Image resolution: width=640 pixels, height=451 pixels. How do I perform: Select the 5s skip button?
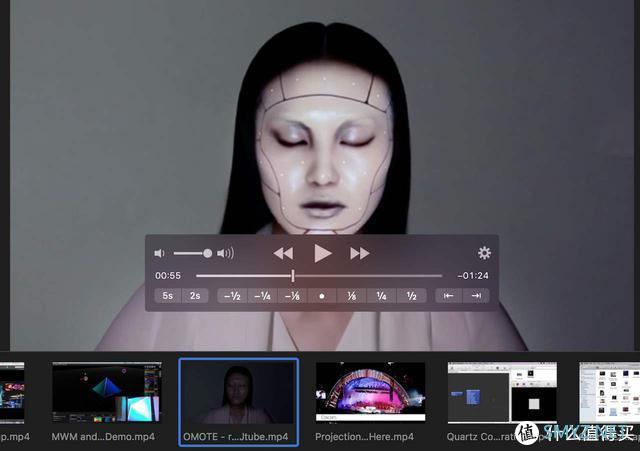[x=168, y=295]
